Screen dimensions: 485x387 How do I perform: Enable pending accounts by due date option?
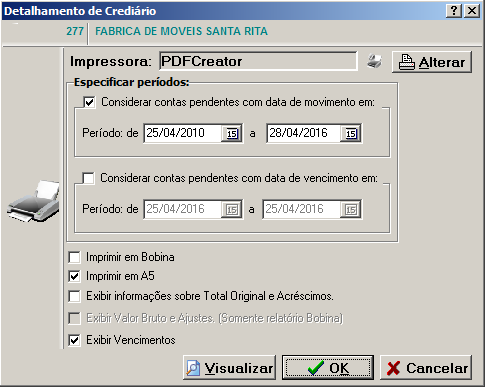click(88, 178)
